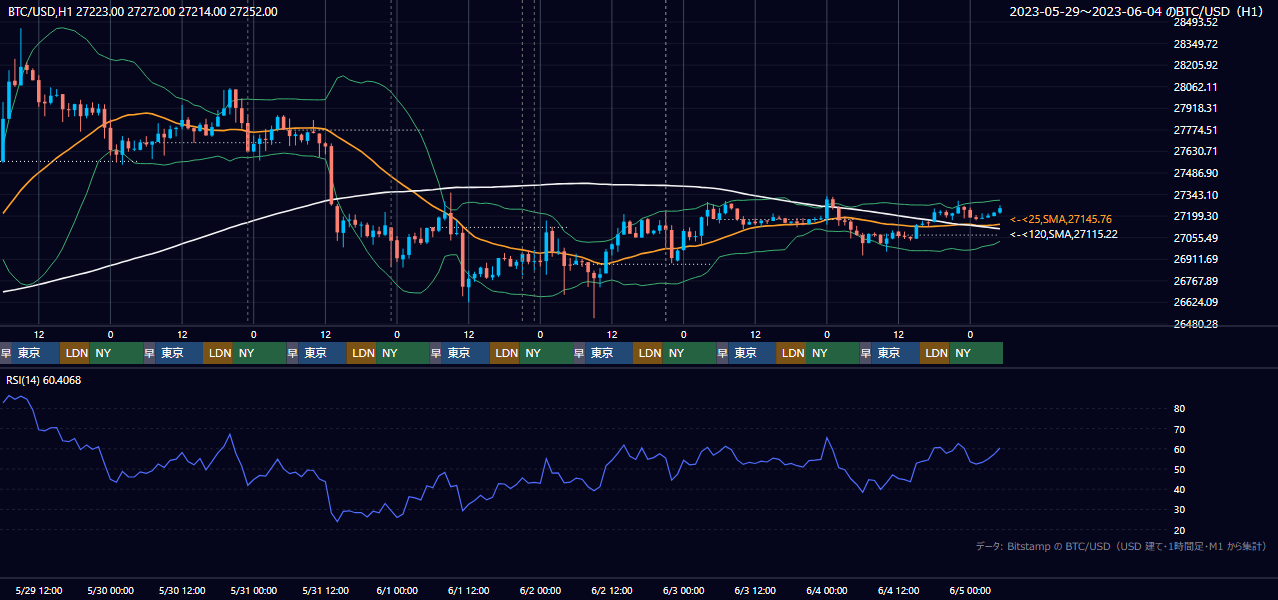Click the 6/4 12:00 date label
The image size is (1278, 600).
(898, 591)
